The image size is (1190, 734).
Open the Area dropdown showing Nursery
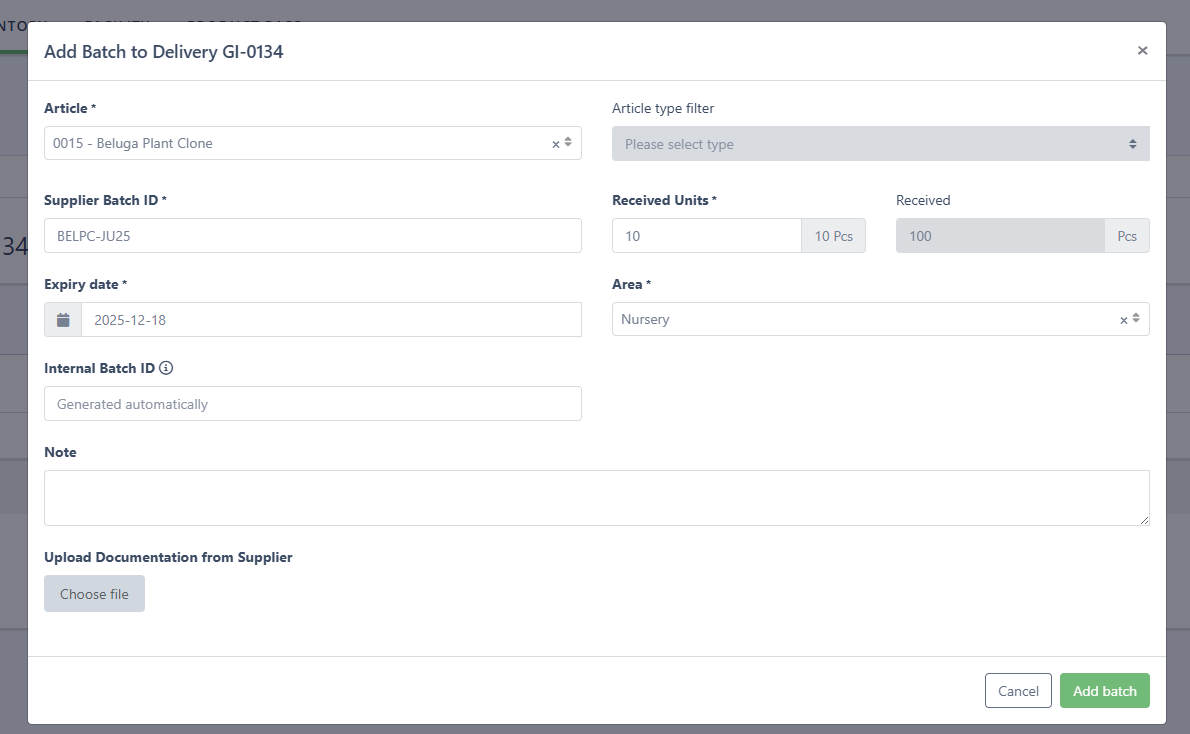pos(860,319)
